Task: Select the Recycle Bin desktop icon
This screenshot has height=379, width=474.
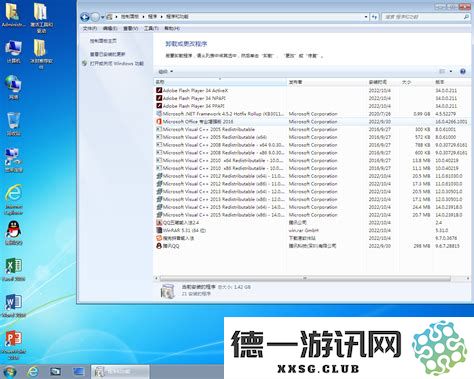Action: click(x=13, y=124)
